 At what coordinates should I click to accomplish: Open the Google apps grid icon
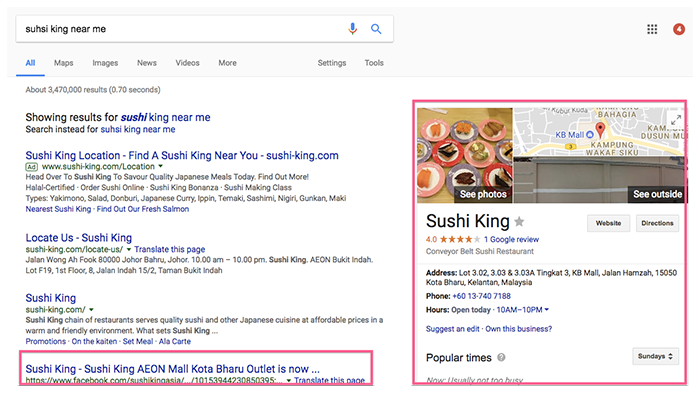coord(652,29)
